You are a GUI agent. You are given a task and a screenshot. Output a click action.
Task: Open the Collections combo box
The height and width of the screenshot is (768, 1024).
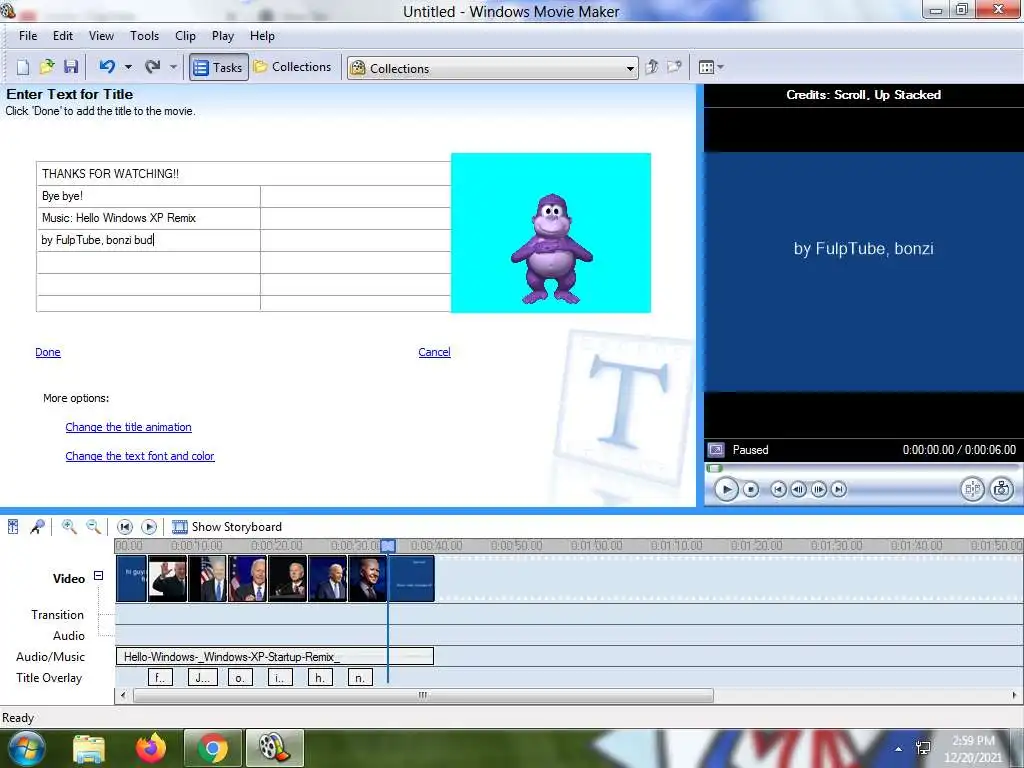coord(492,68)
